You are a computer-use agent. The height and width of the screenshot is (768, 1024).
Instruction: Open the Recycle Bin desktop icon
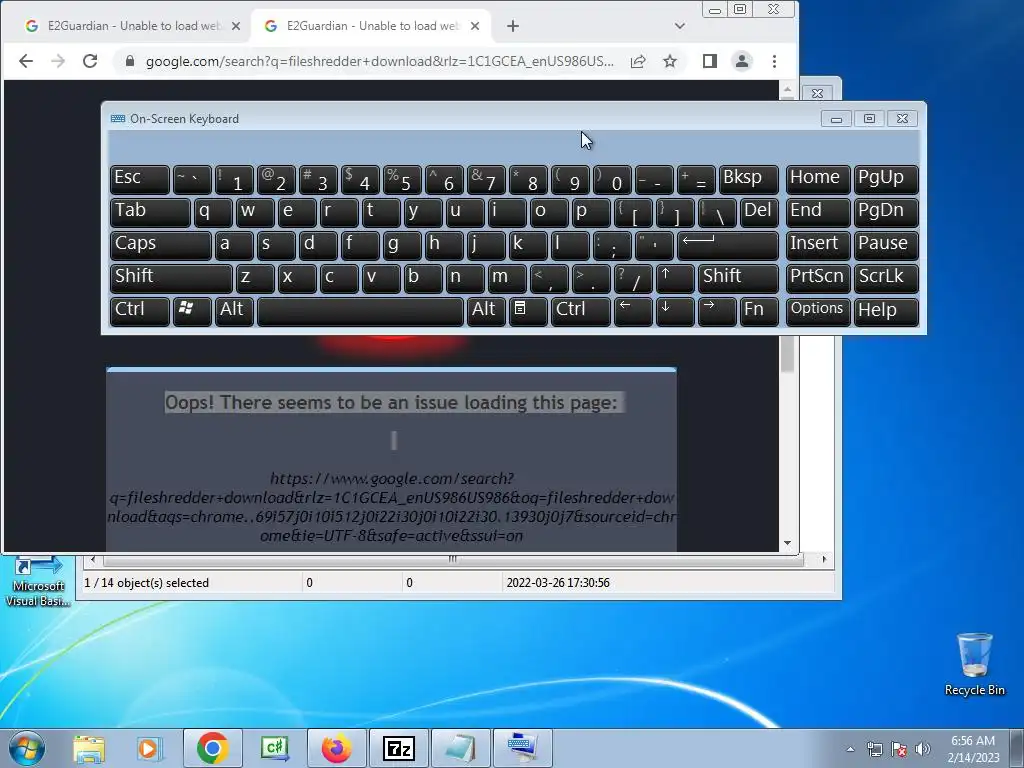974,665
